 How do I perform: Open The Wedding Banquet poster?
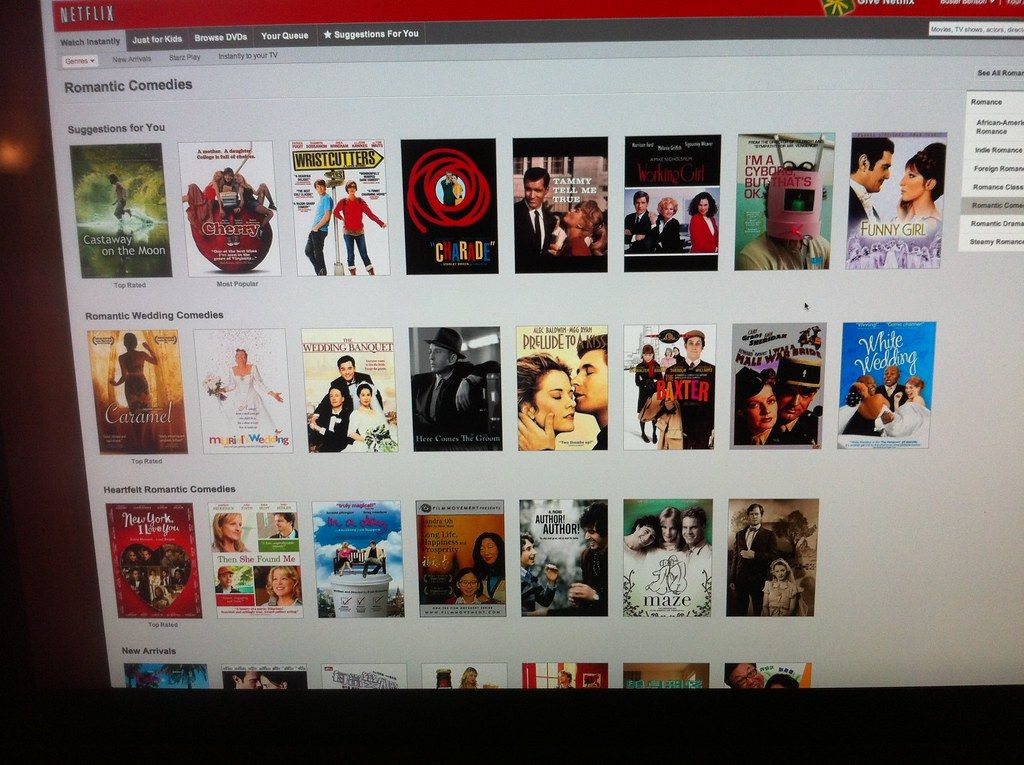point(349,390)
